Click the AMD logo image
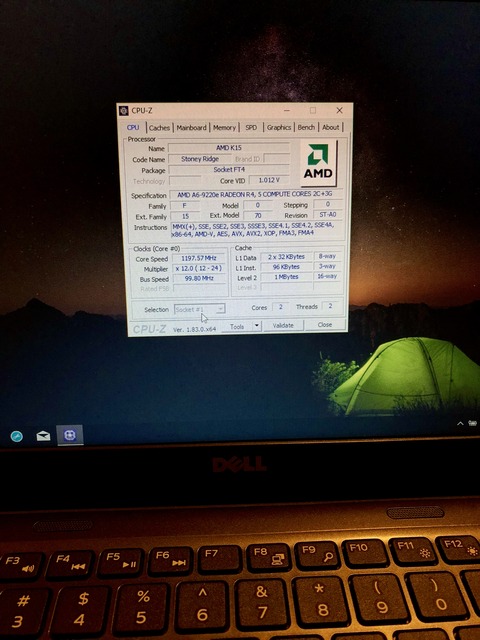The image size is (480, 640). pyautogui.click(x=319, y=163)
